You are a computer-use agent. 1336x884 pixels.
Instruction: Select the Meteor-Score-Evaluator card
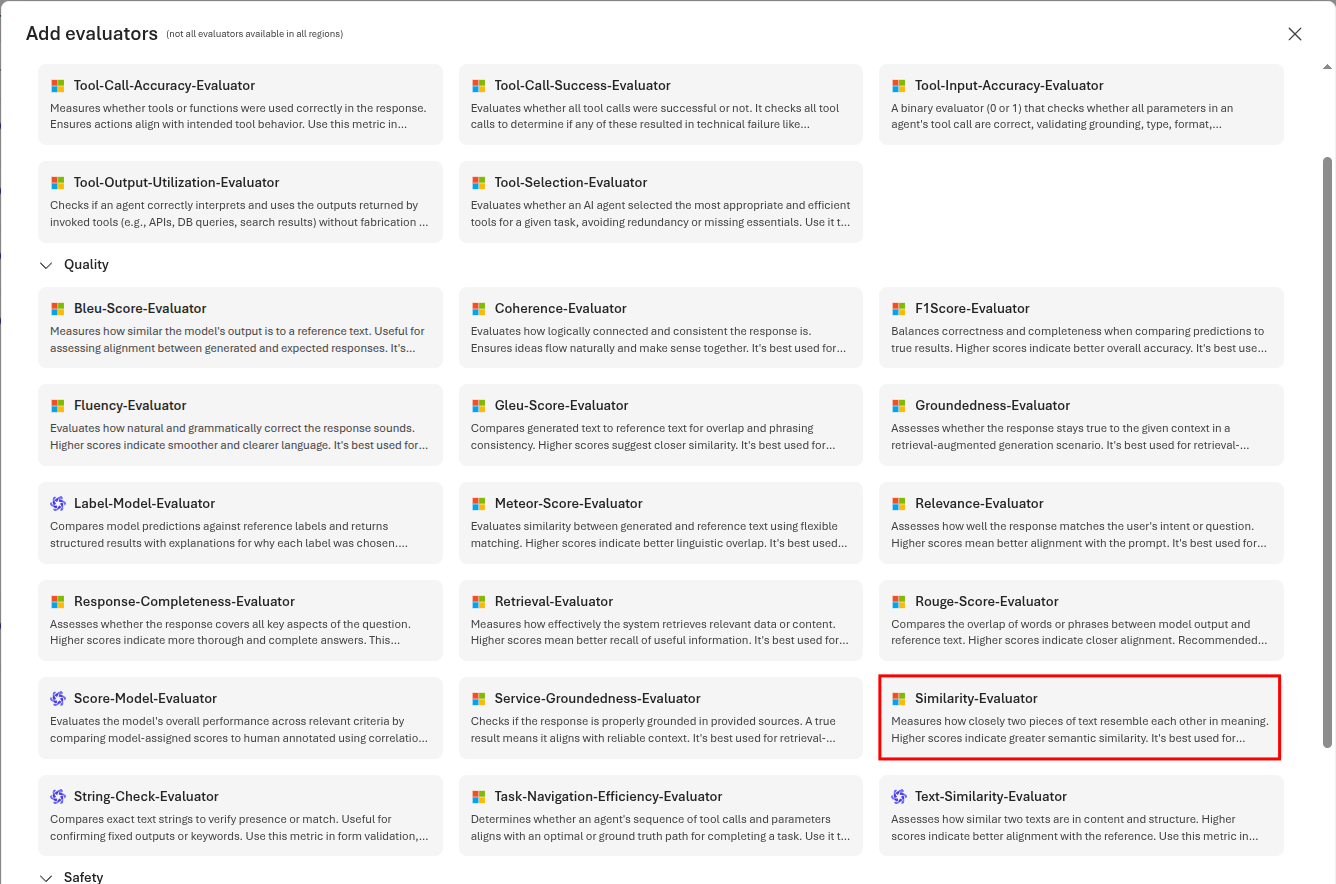pyautogui.click(x=660, y=522)
